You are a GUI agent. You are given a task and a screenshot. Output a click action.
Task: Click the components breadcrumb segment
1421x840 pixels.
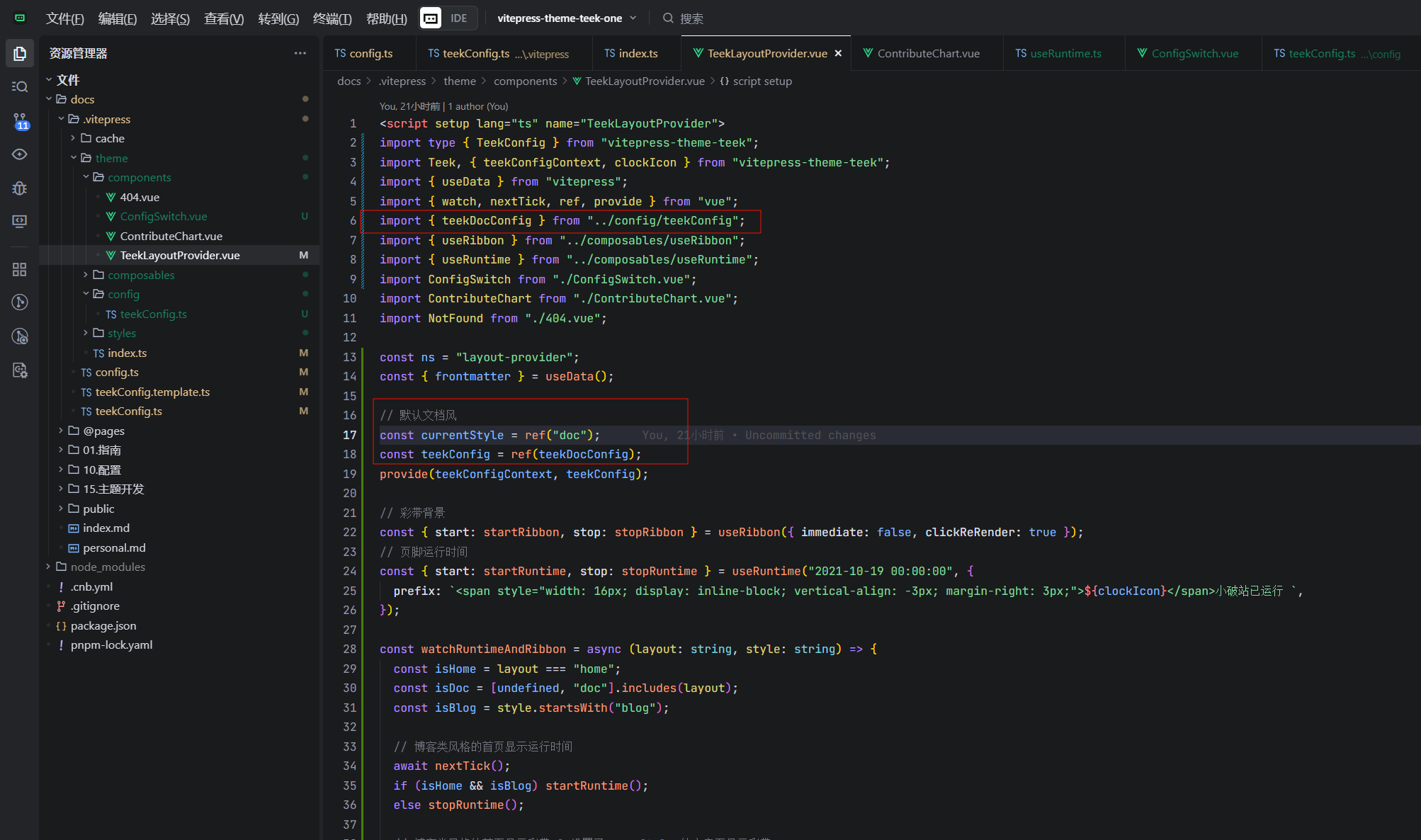[525, 81]
